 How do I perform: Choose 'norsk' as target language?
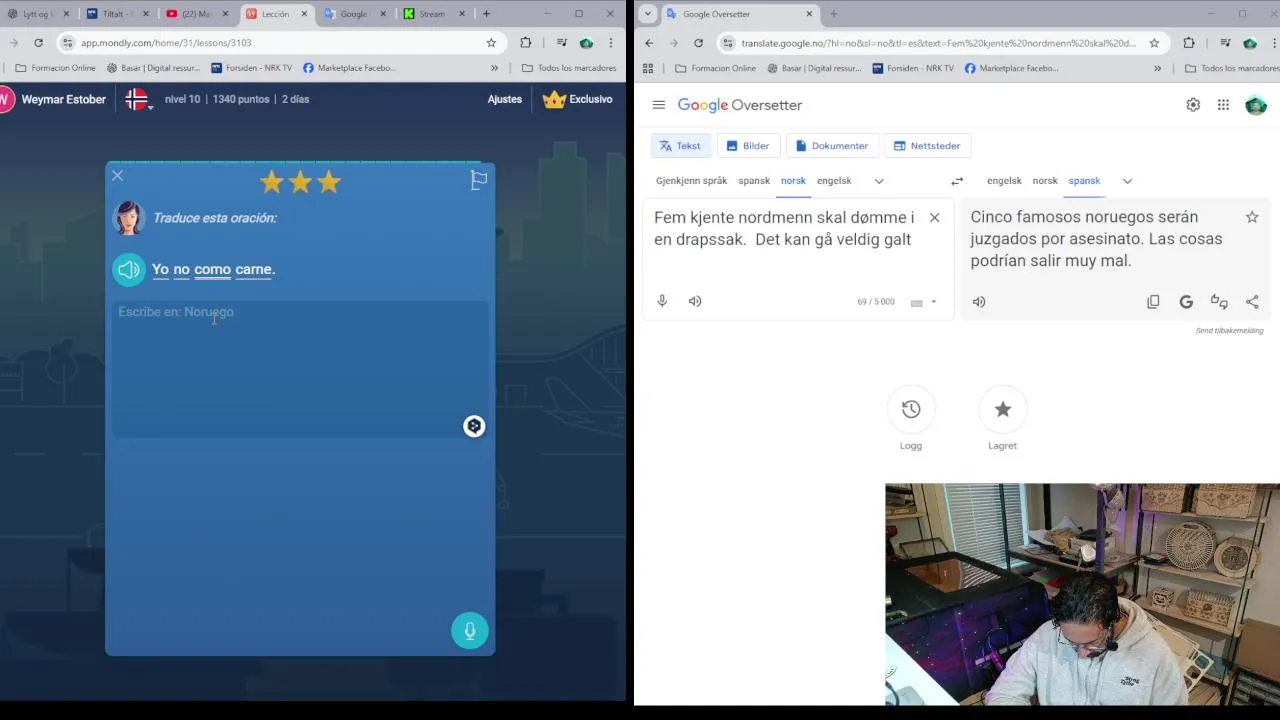(x=1045, y=181)
